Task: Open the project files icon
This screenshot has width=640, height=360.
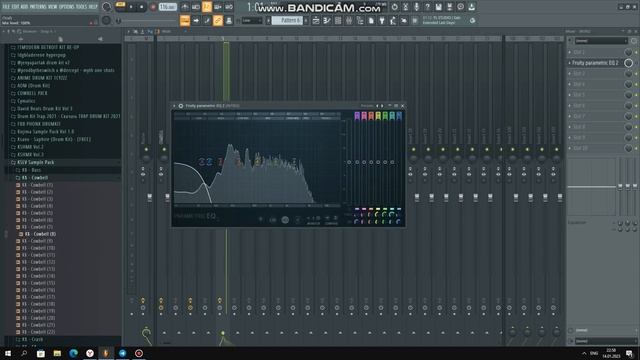Action: click(x=371, y=20)
